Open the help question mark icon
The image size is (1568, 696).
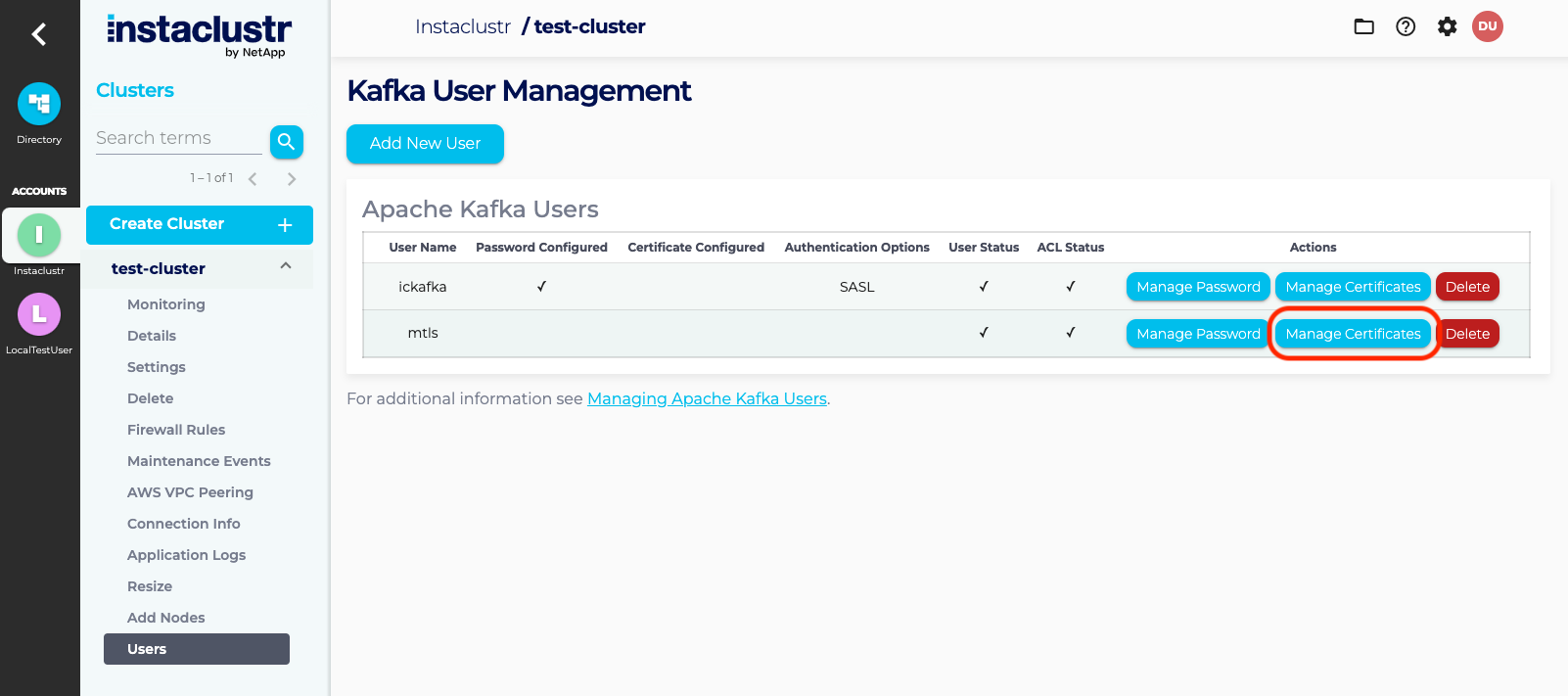[1406, 26]
